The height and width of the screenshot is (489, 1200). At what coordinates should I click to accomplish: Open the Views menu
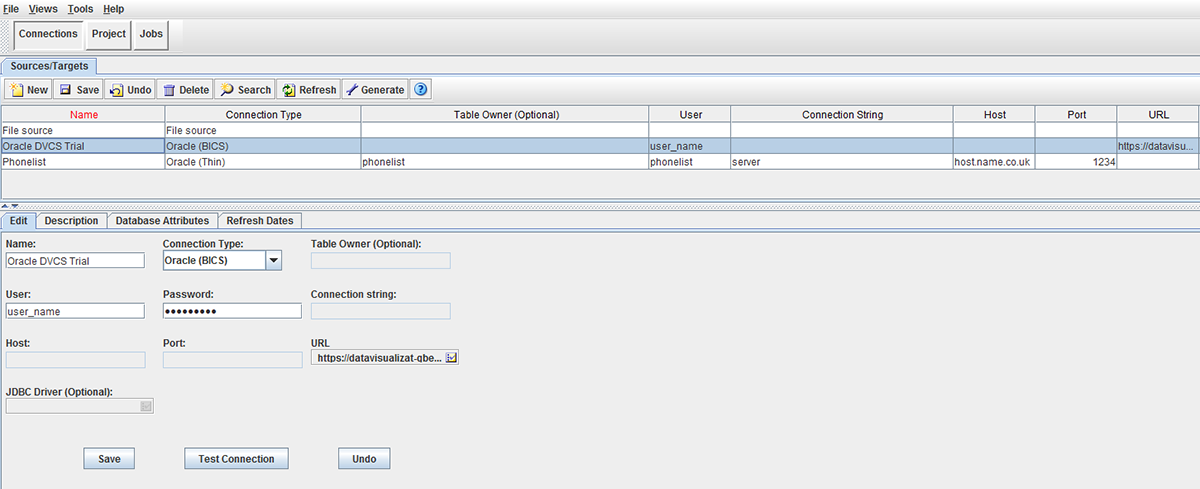pyautogui.click(x=43, y=8)
